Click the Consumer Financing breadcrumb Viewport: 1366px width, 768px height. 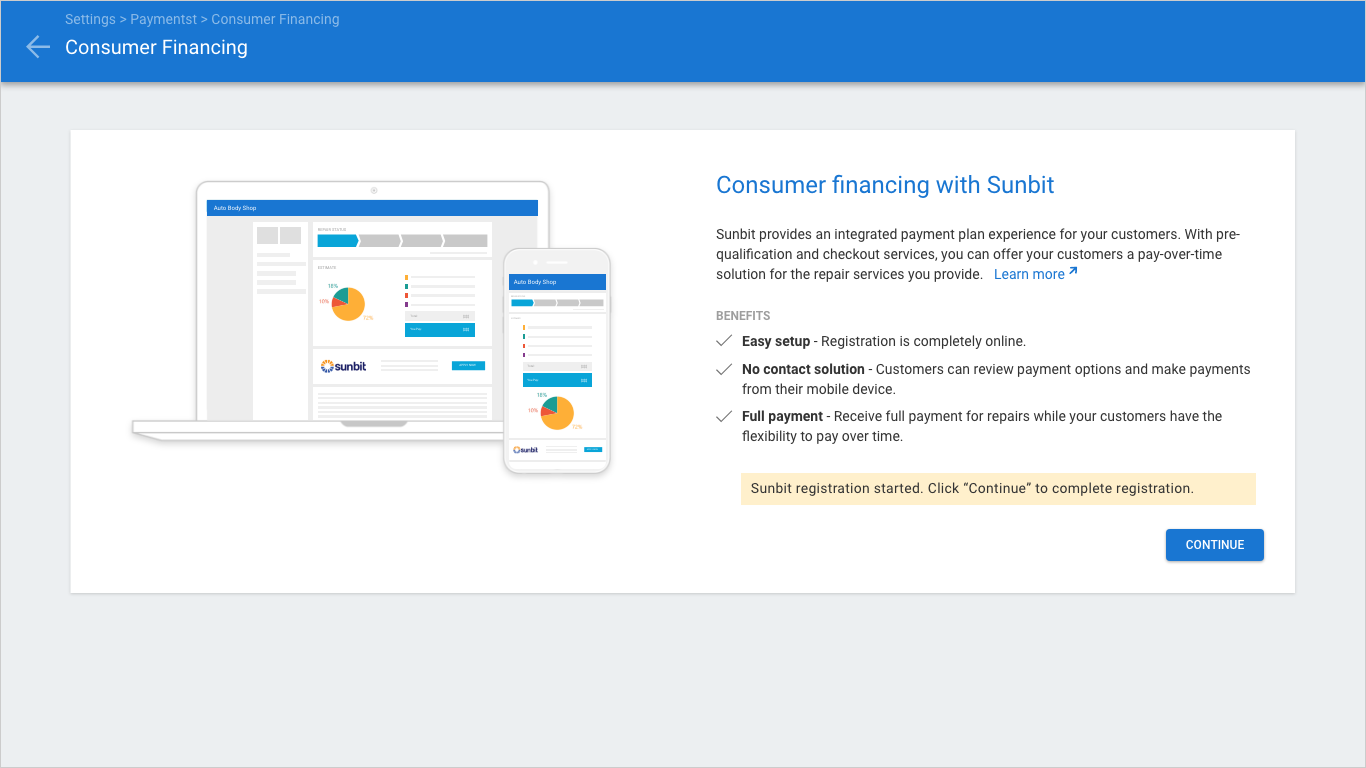[x=275, y=19]
